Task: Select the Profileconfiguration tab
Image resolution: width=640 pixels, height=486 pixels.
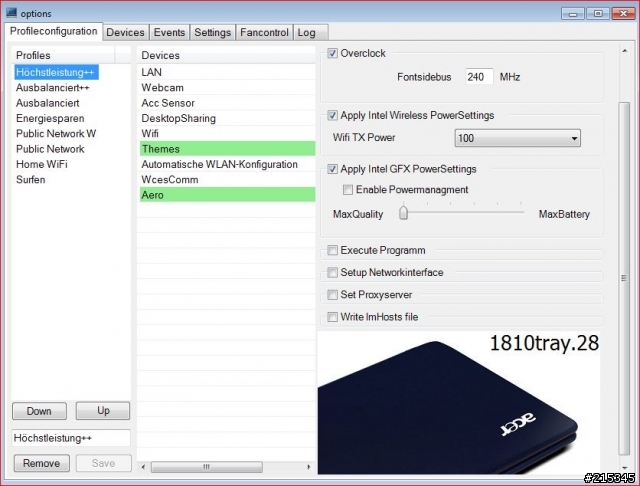Action: 53,31
